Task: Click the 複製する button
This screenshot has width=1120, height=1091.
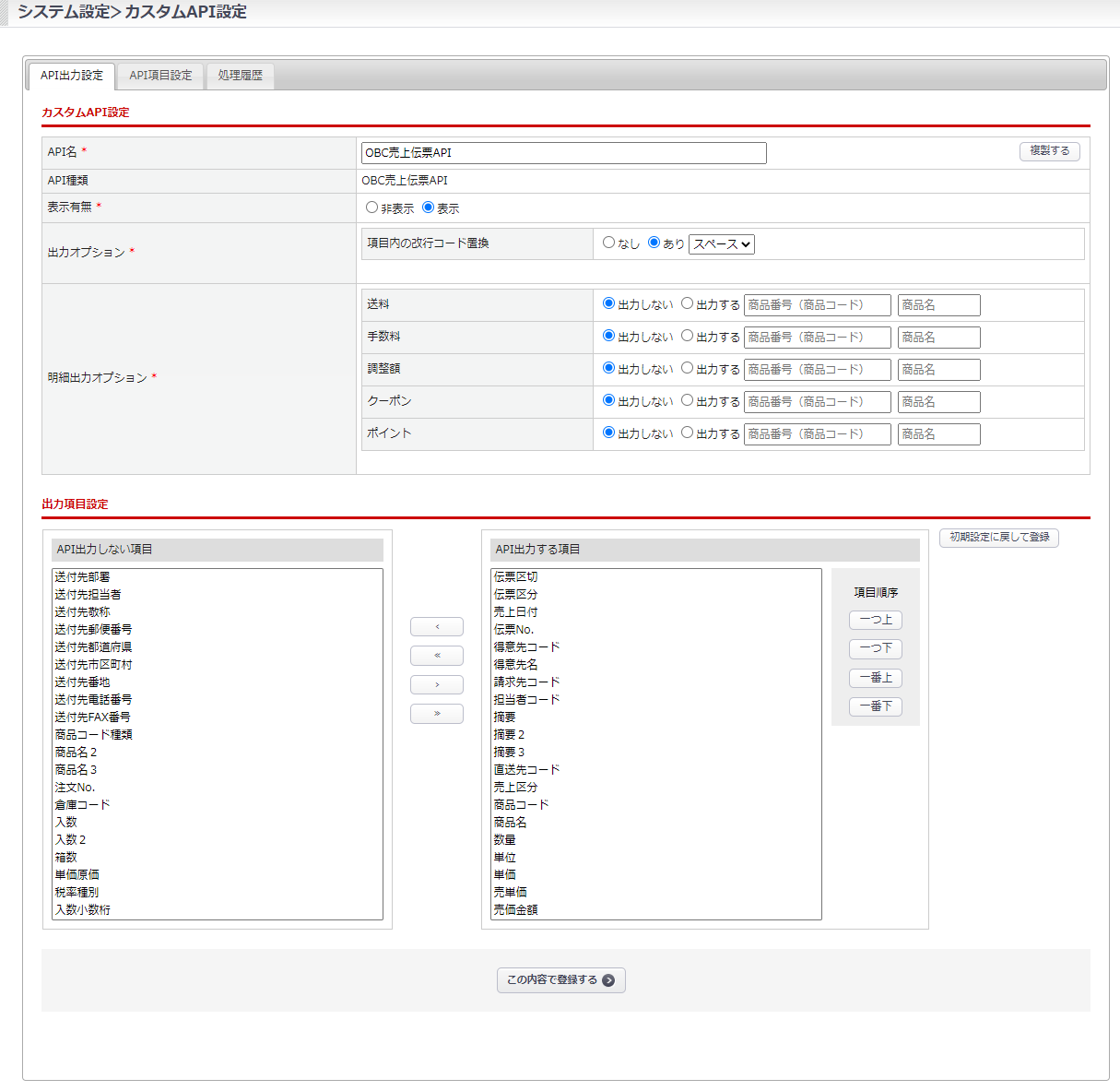Action: (x=1049, y=151)
